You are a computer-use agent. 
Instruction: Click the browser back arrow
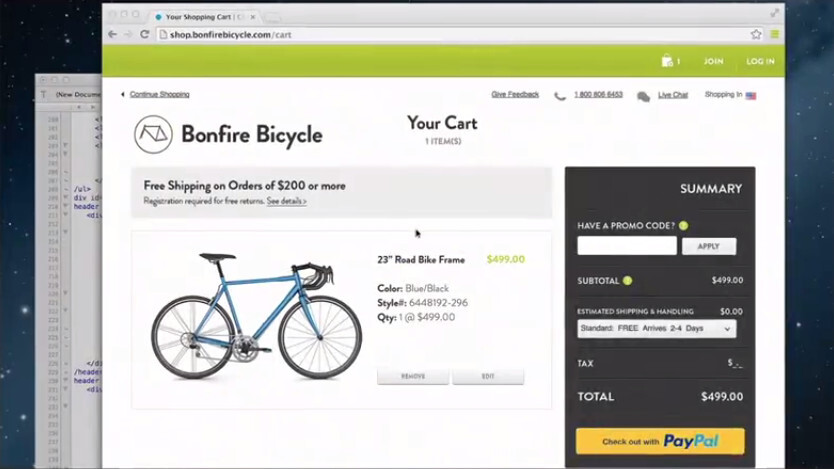(x=113, y=34)
